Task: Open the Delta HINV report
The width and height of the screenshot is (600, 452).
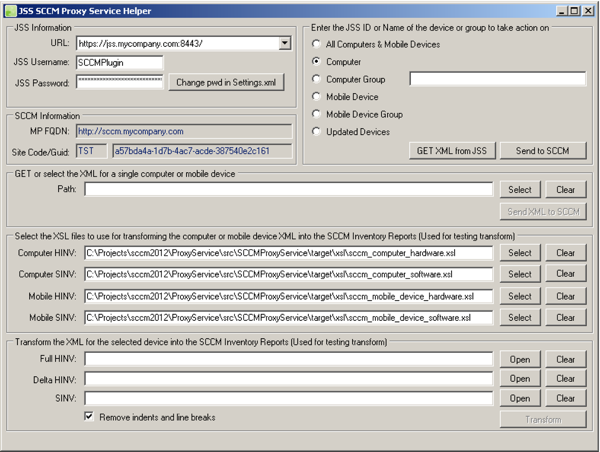Action: click(x=520, y=379)
